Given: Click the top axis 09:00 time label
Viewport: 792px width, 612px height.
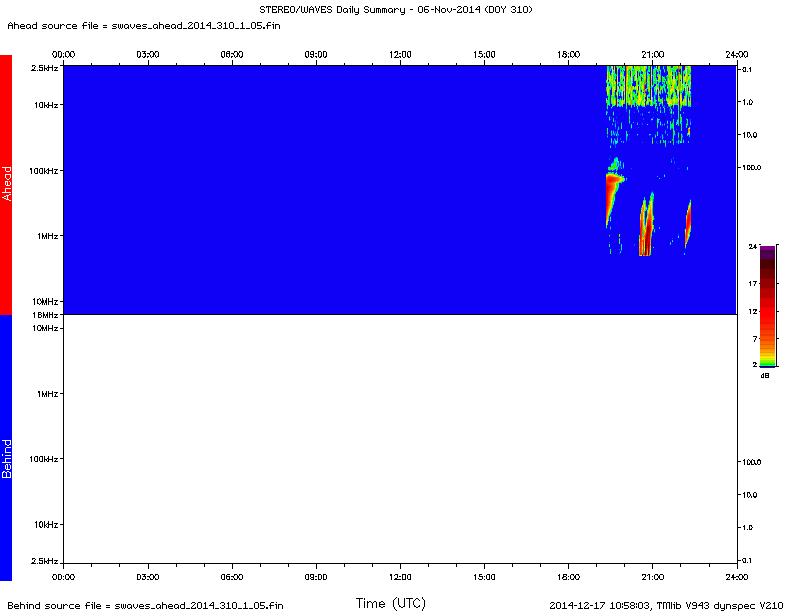Looking at the screenshot, I should (316, 55).
